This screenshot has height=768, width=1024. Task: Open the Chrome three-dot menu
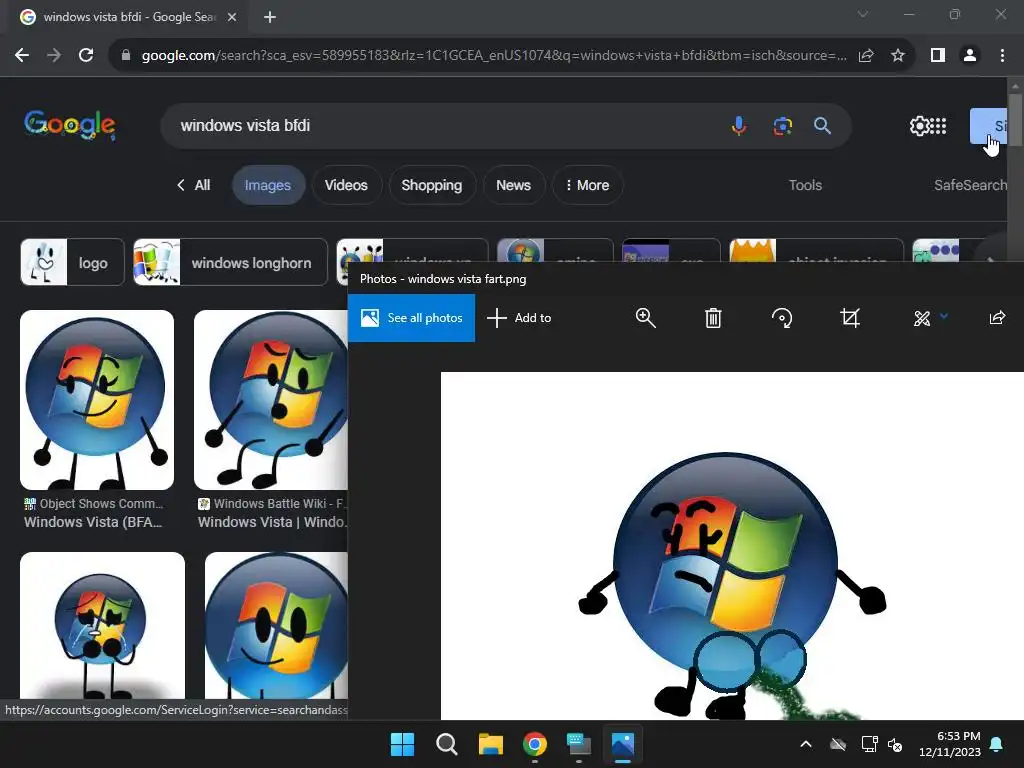[x=1002, y=56]
